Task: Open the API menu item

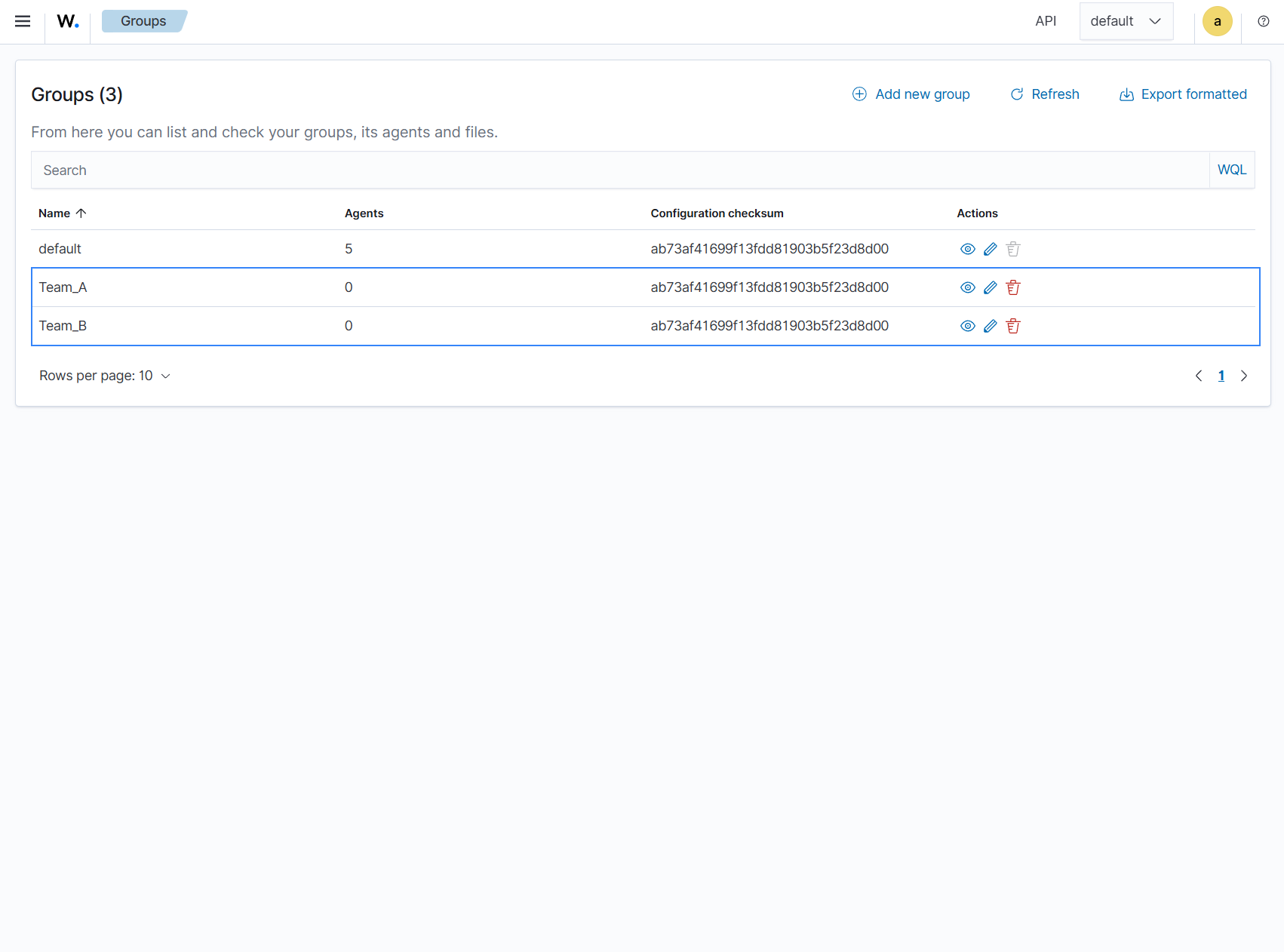Action: pyautogui.click(x=1046, y=21)
